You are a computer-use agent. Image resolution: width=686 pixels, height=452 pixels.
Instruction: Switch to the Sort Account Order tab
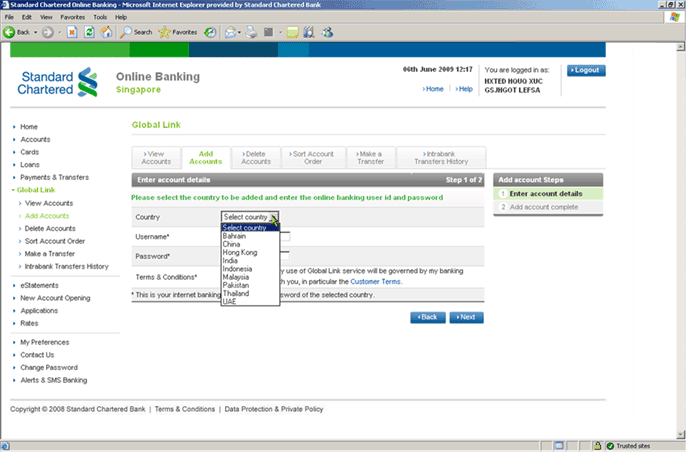(x=313, y=158)
